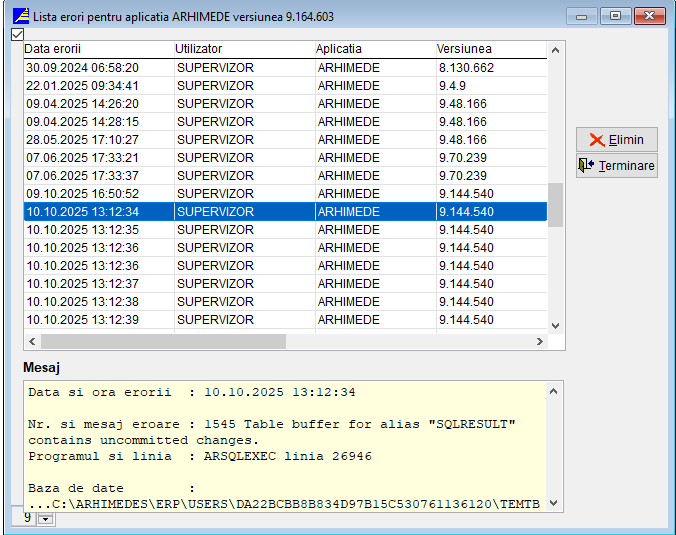Open the dropdown next to the number 9
The height and width of the screenshot is (535, 676).
tap(45, 519)
